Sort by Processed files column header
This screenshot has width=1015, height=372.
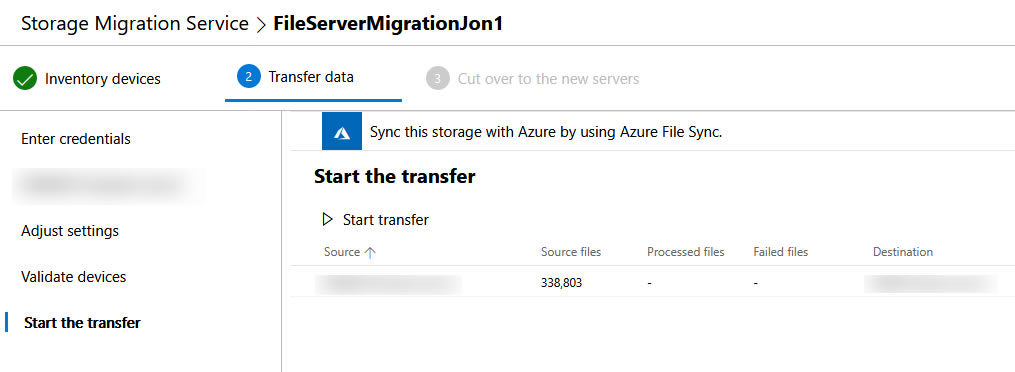[686, 252]
